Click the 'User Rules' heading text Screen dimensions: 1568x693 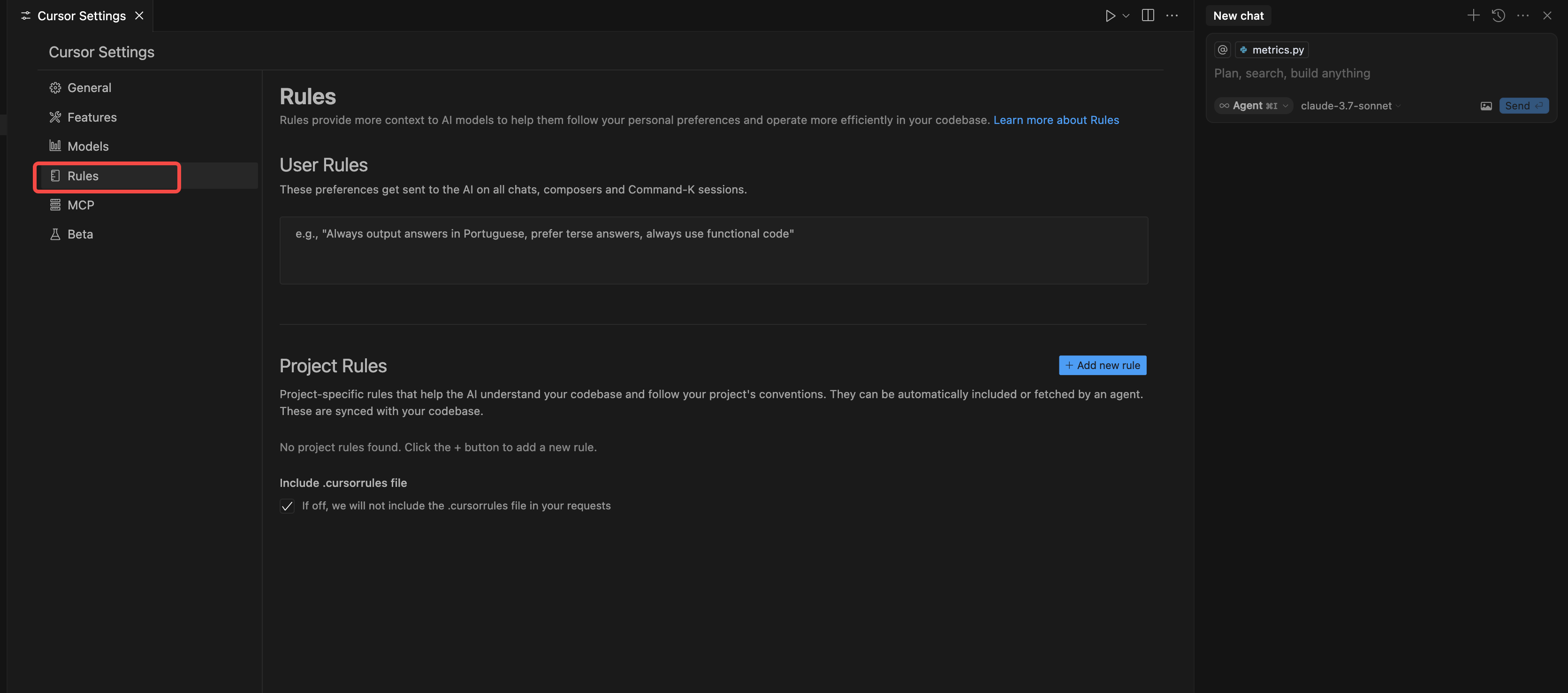click(324, 165)
